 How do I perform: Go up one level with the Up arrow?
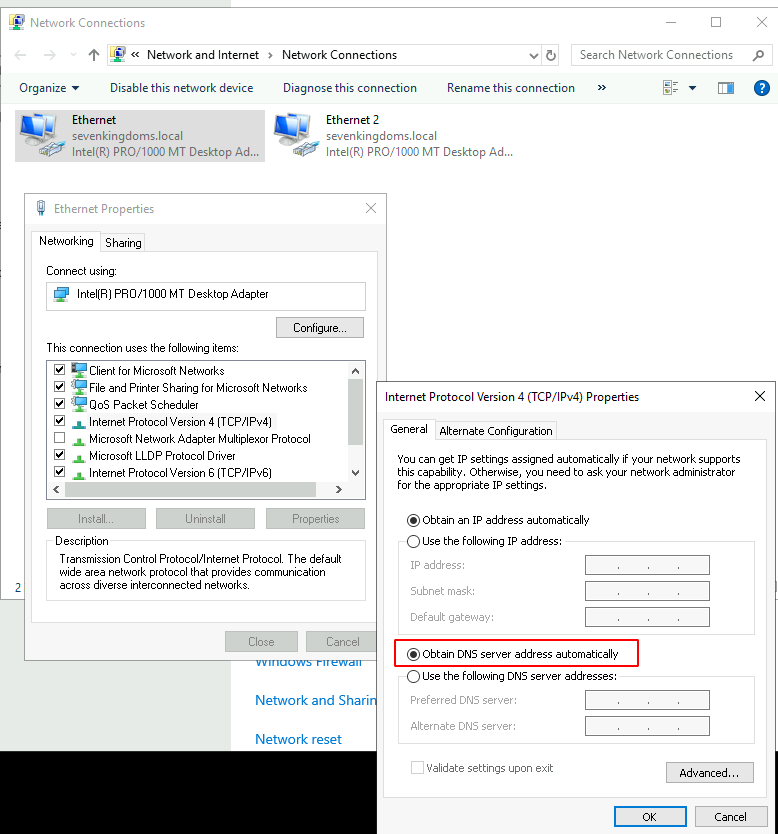pos(94,55)
